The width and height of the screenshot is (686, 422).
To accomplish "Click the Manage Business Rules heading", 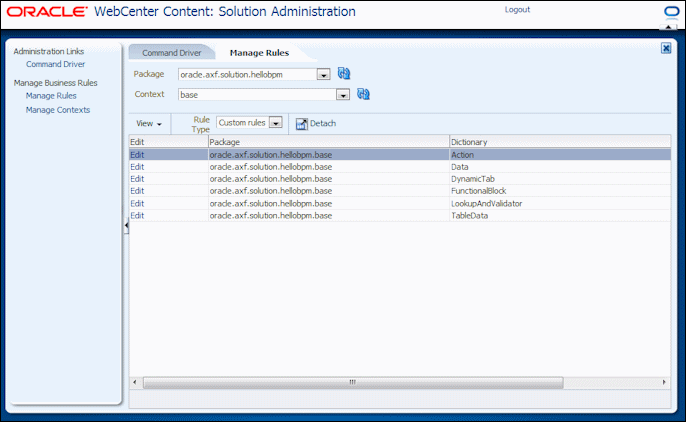I will pos(56,83).
